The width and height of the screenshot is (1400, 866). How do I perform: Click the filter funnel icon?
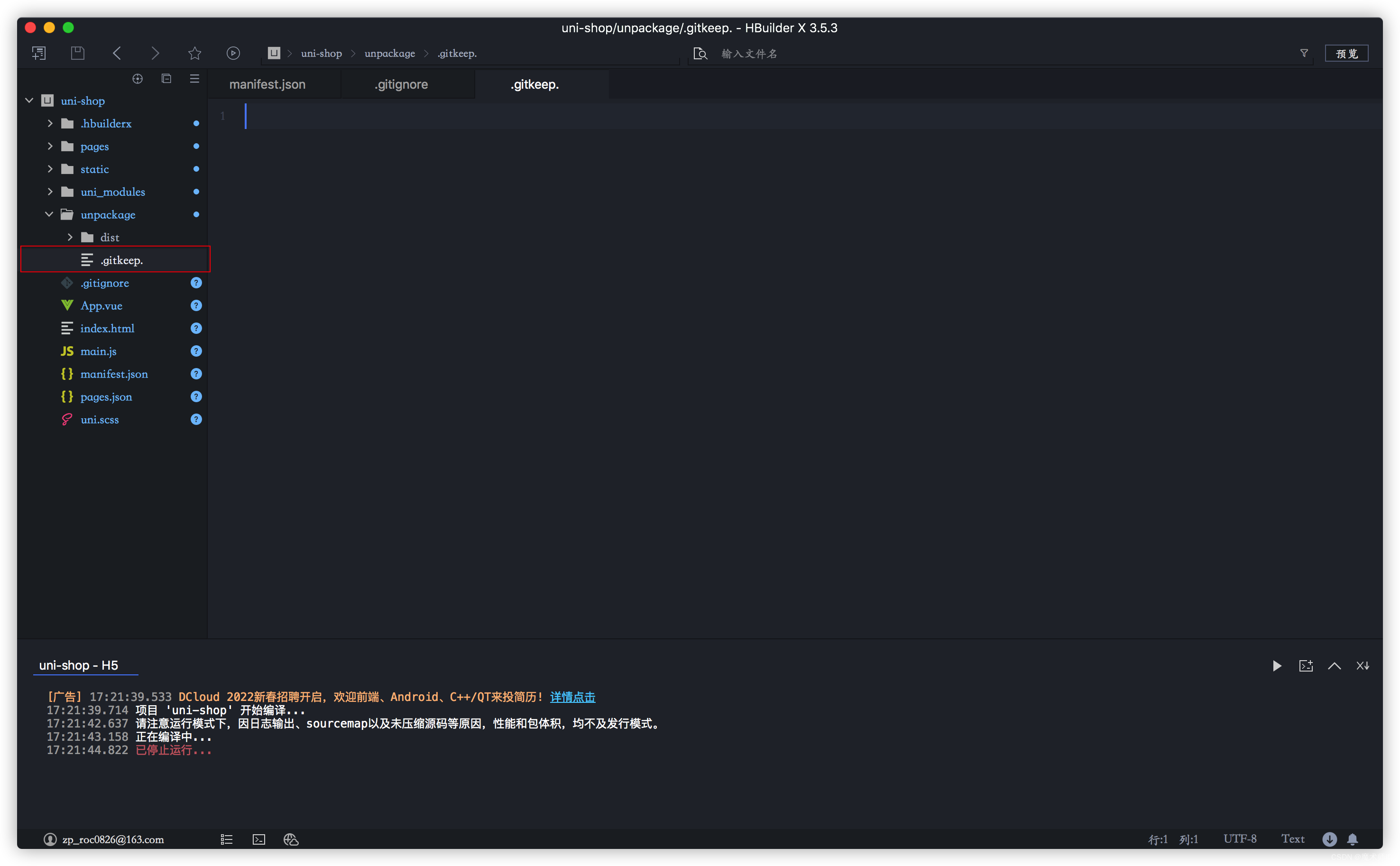[1304, 53]
